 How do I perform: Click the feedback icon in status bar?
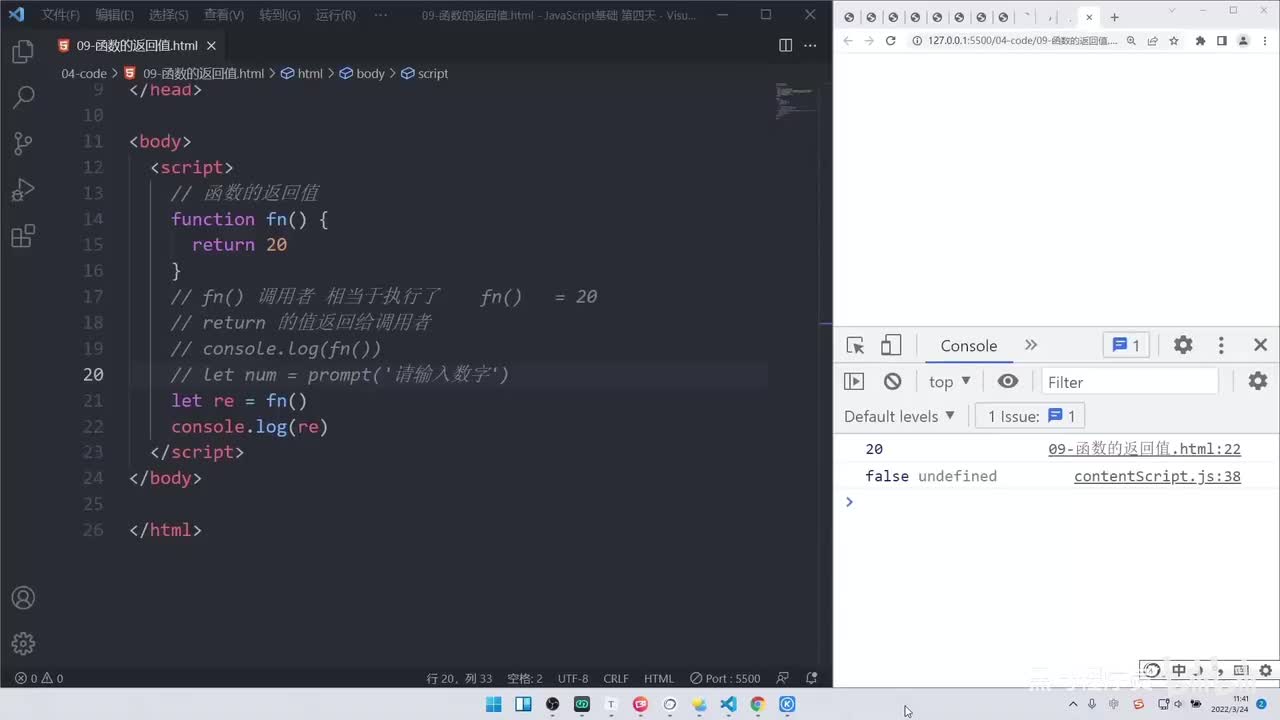tap(783, 678)
